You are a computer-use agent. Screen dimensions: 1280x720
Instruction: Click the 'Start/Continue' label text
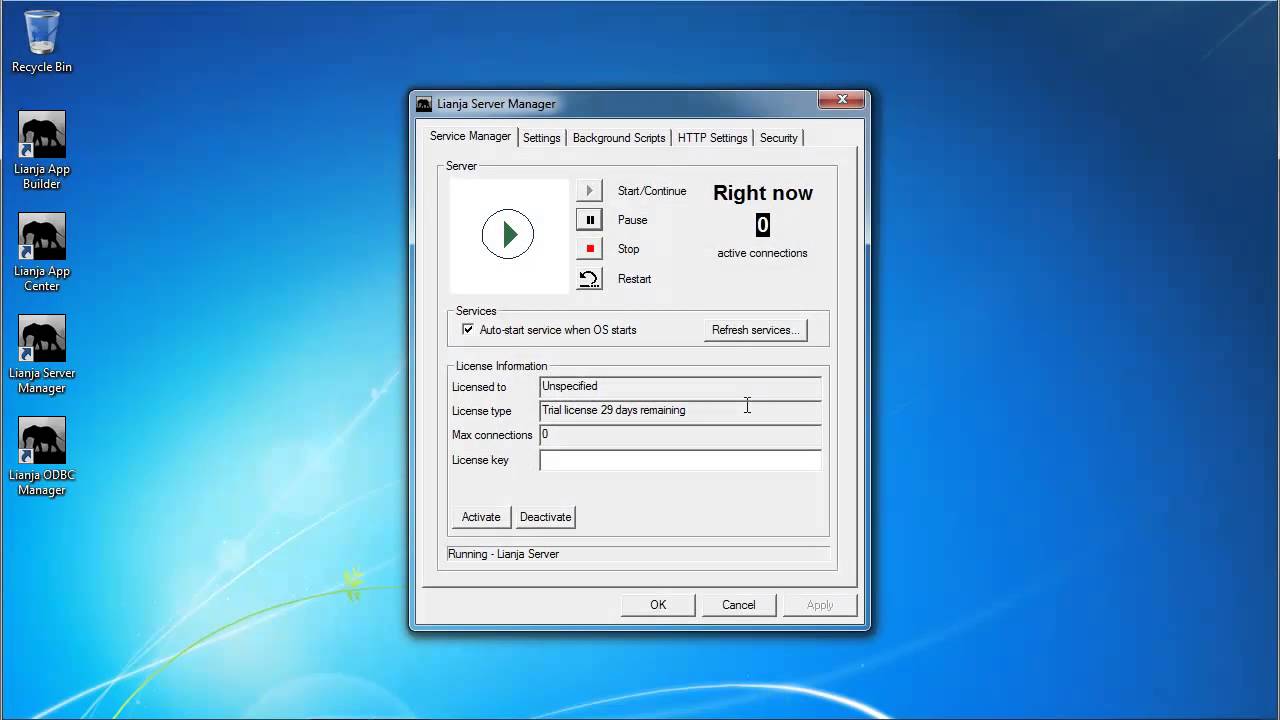click(652, 191)
